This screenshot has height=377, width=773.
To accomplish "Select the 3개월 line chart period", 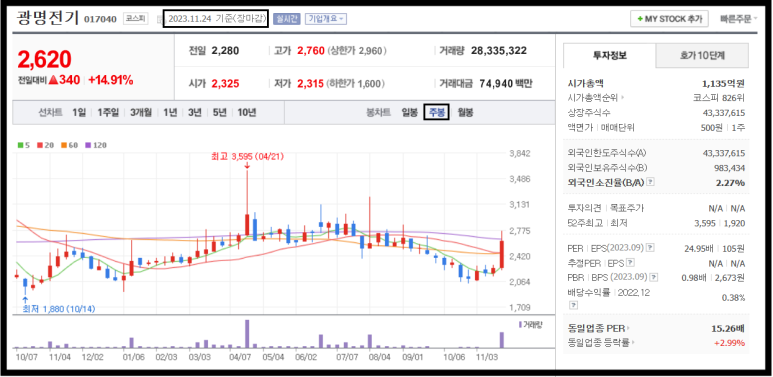I will [x=142, y=112].
